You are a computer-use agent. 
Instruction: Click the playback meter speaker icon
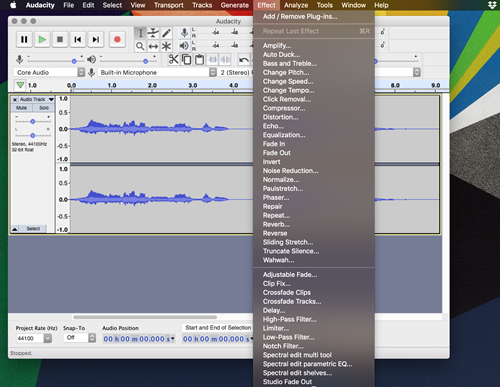pos(184,46)
